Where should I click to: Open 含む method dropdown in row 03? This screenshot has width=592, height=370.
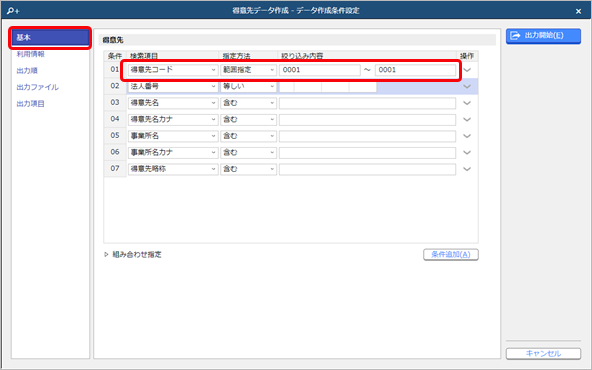pos(248,103)
